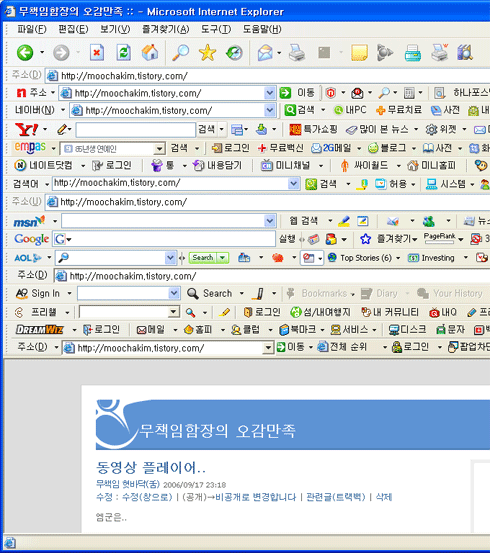Image resolution: width=490 pixels, height=553 pixels.
Task: Stop page loading with red X icon
Action: [x=96, y=53]
